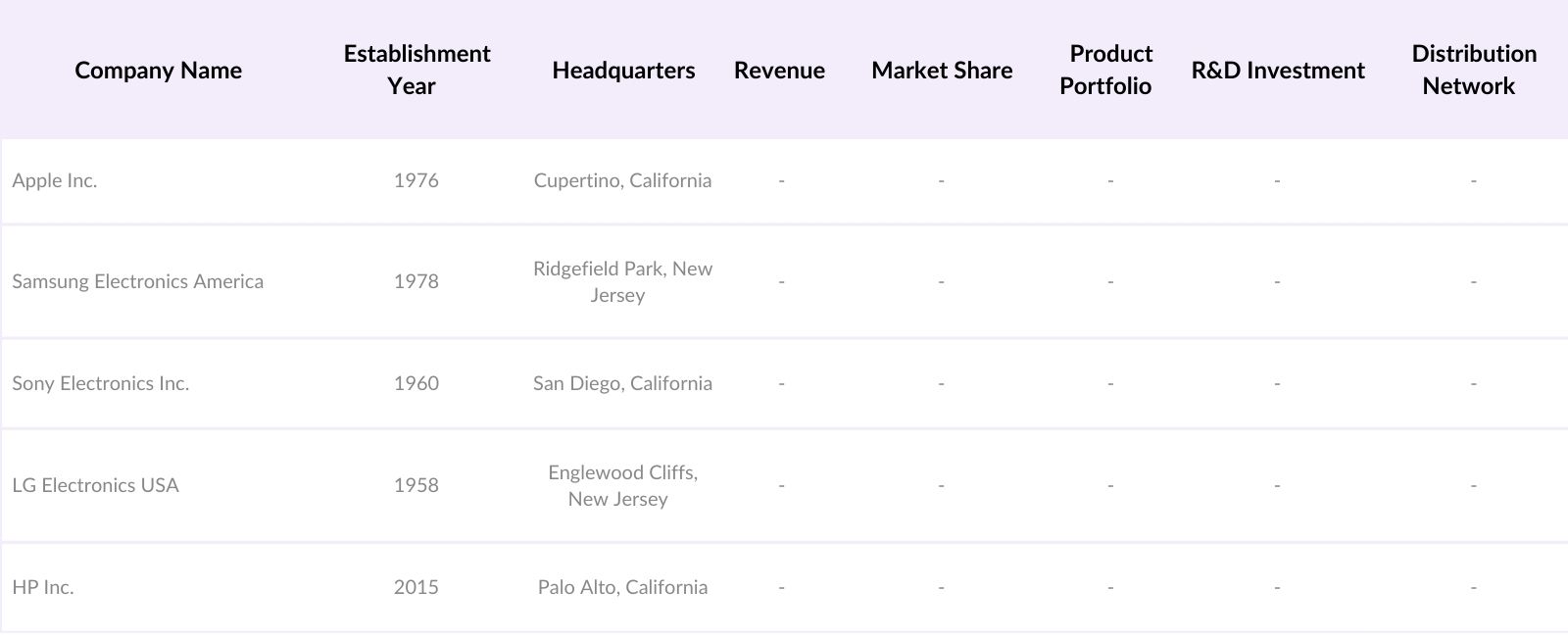Click the 2015 establishment year cell
The image size is (1568, 640).
tap(416, 587)
